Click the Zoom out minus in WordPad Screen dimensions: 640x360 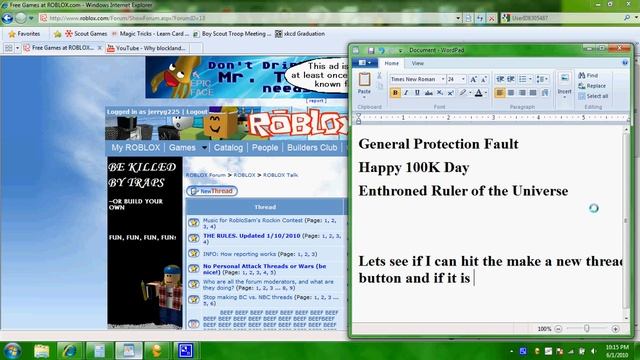[558, 329]
